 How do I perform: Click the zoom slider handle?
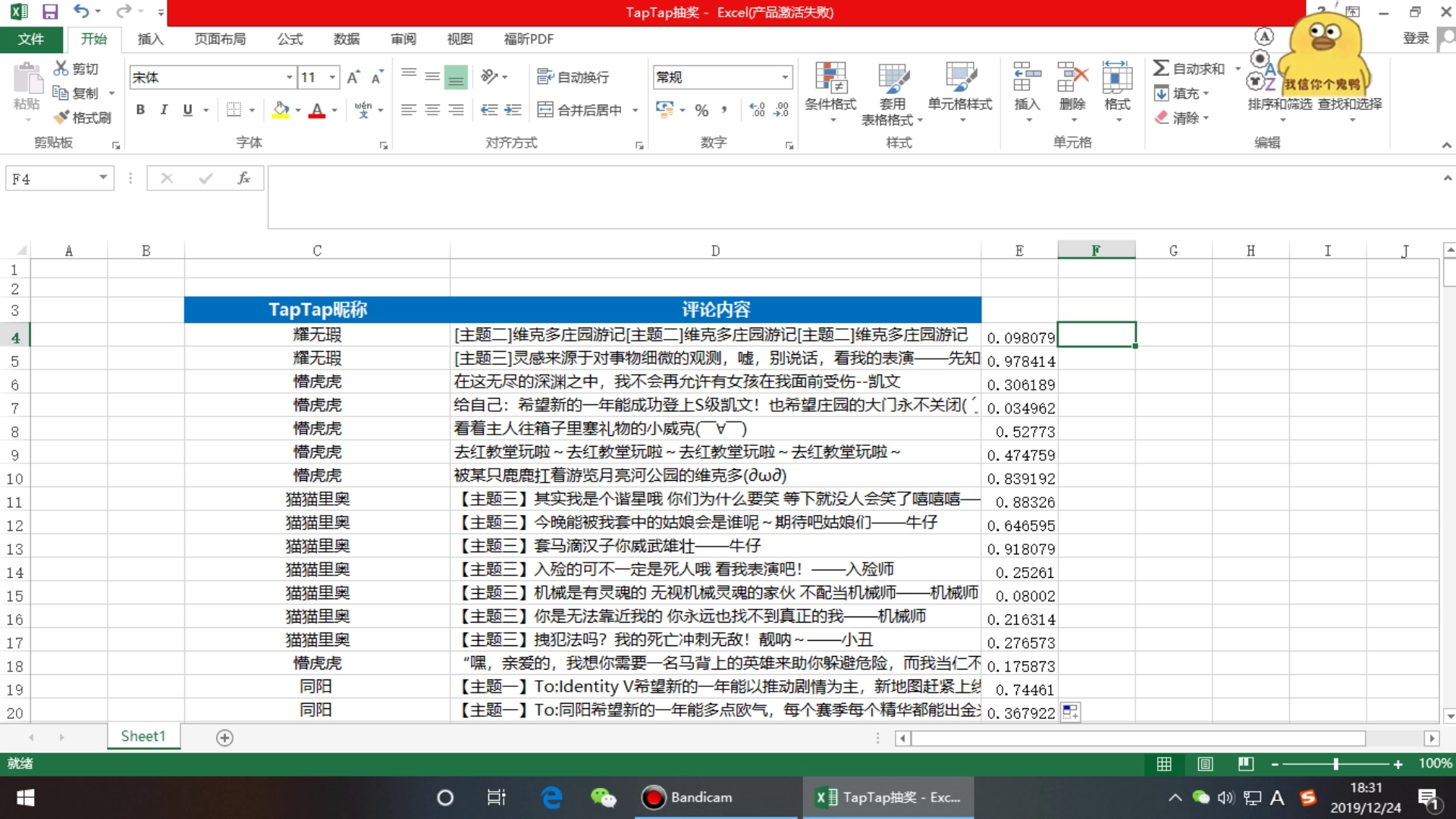click(x=1335, y=764)
